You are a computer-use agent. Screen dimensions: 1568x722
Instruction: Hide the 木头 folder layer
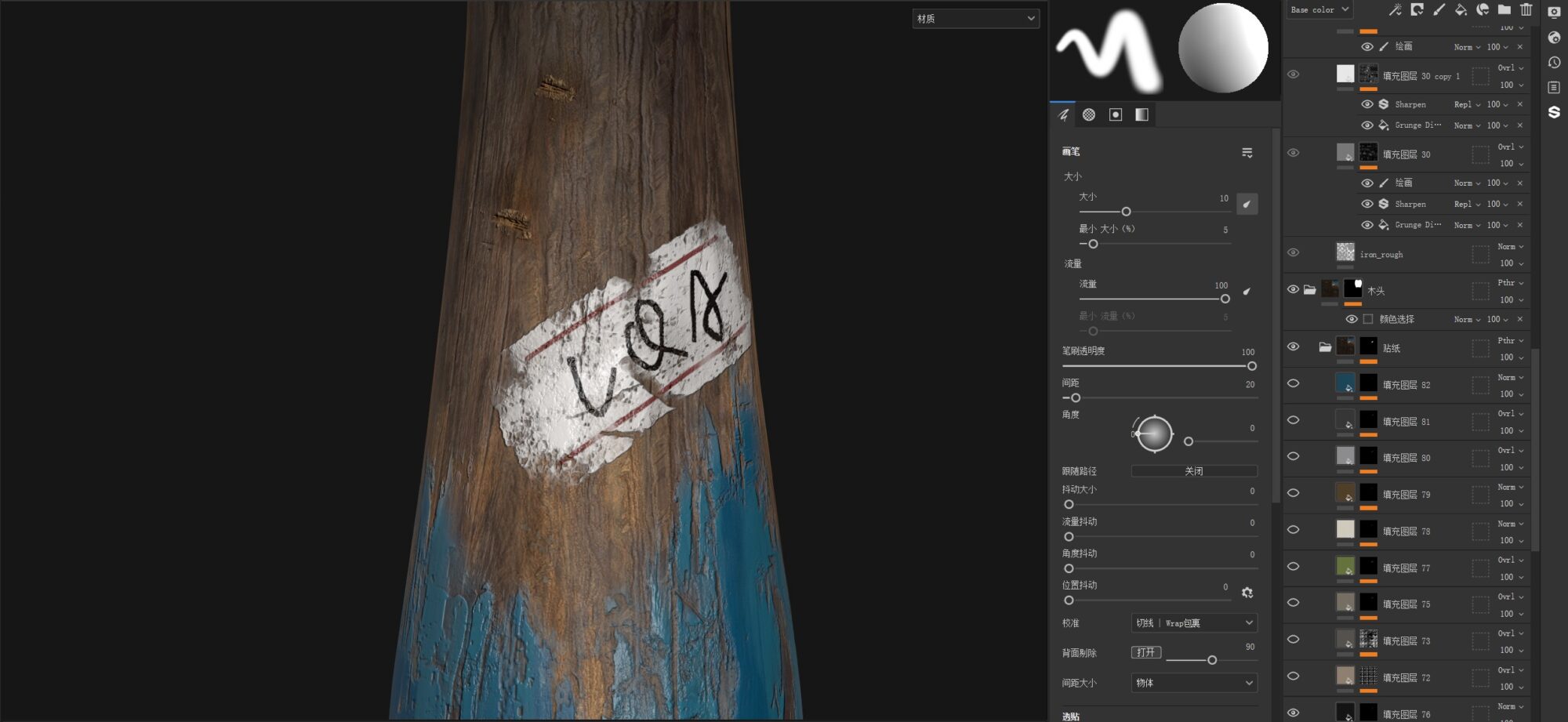[x=1293, y=289]
